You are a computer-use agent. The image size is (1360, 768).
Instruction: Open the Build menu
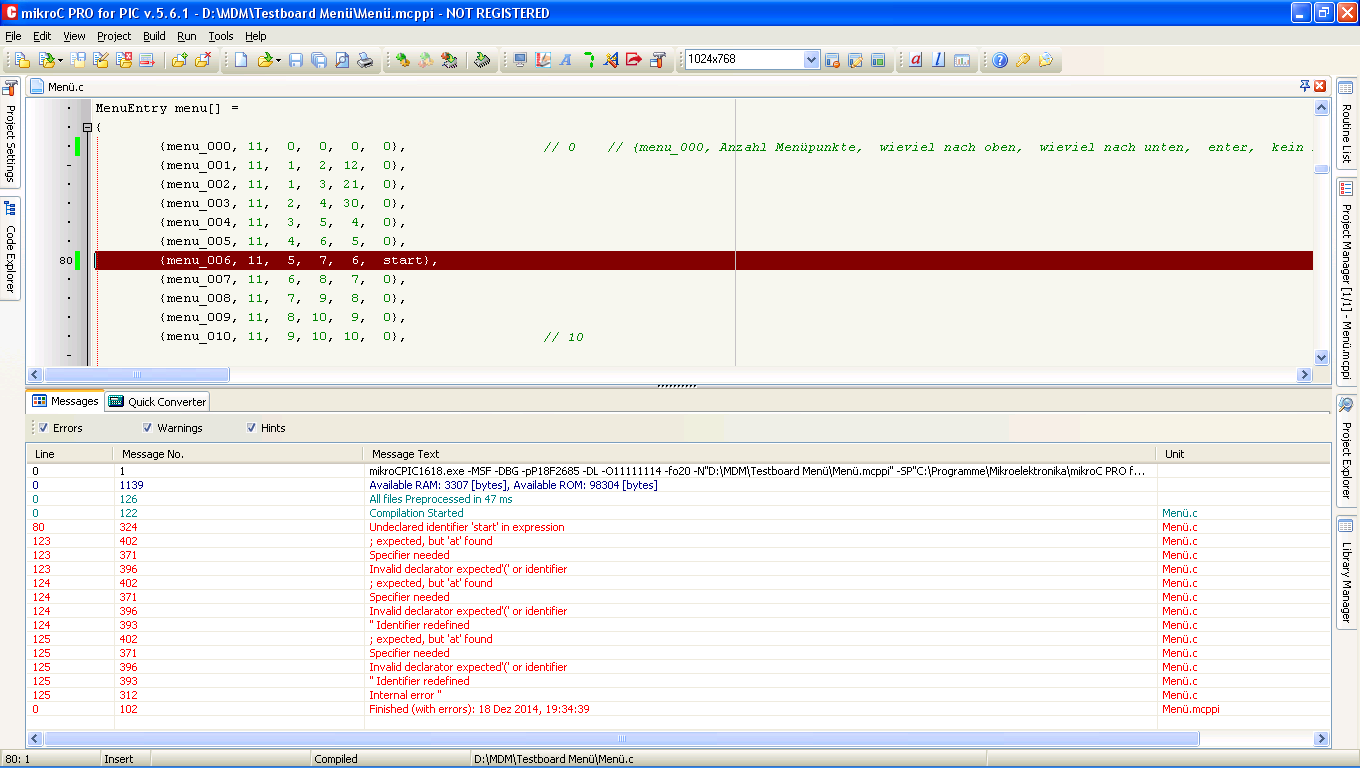[x=154, y=36]
